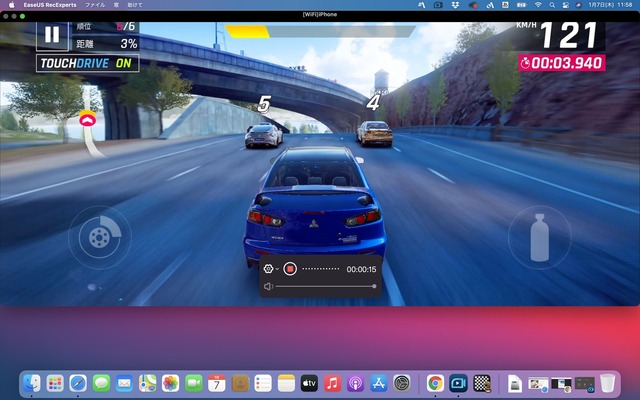Open the 助けて menu
The image size is (640, 400).
[135, 5]
